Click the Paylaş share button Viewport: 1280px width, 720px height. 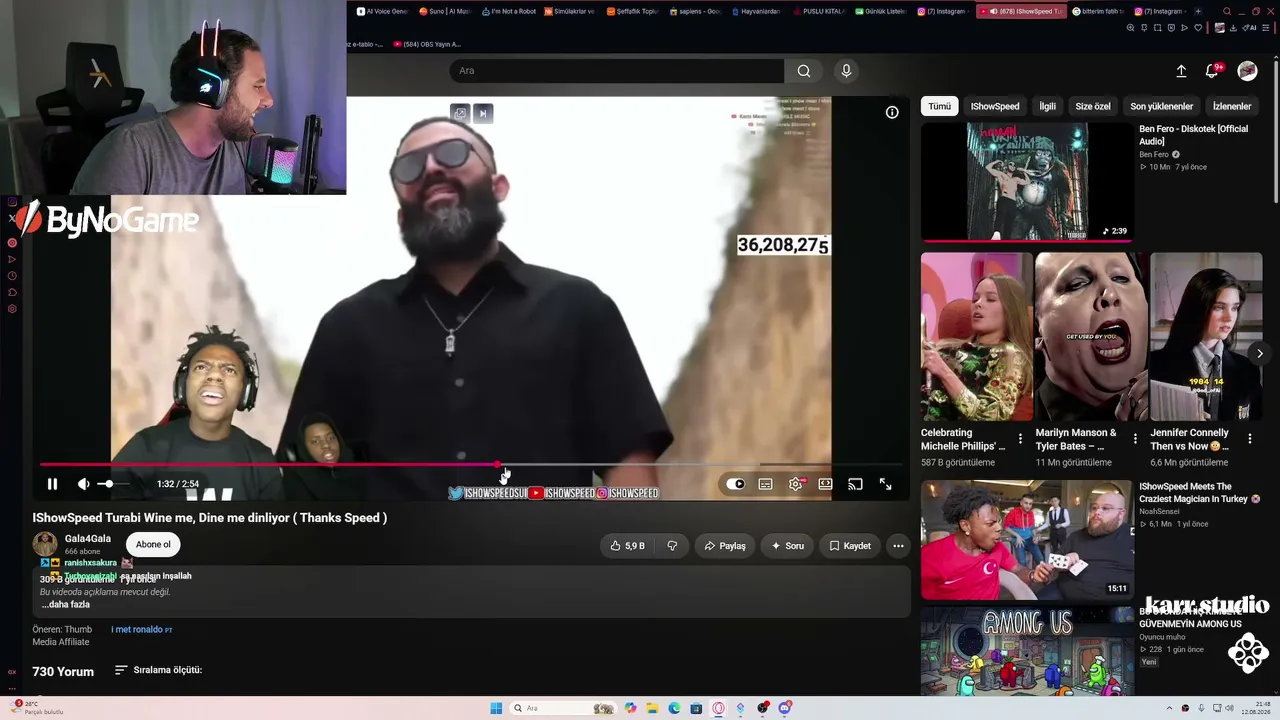click(x=725, y=546)
